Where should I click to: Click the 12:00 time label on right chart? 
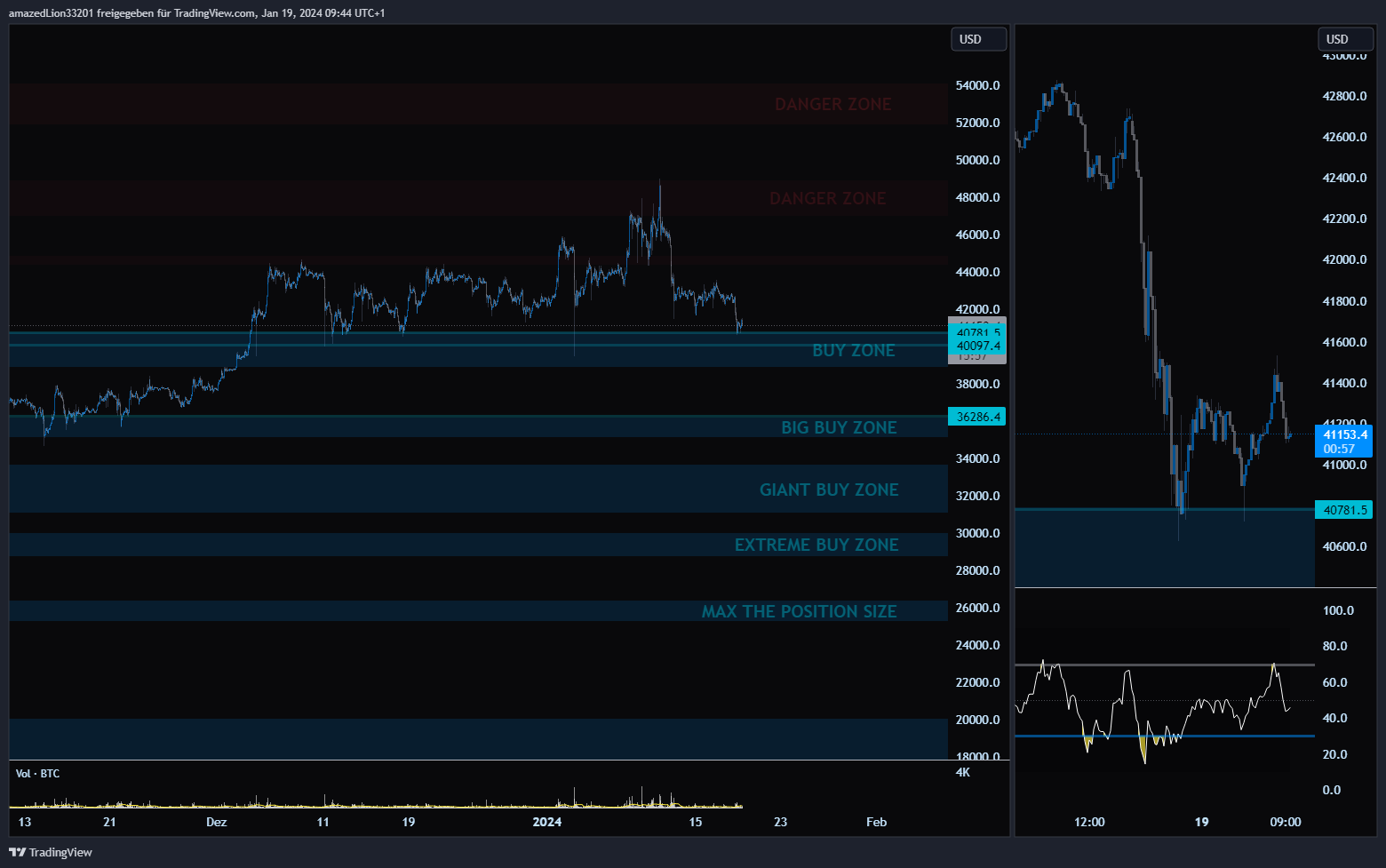[1089, 822]
